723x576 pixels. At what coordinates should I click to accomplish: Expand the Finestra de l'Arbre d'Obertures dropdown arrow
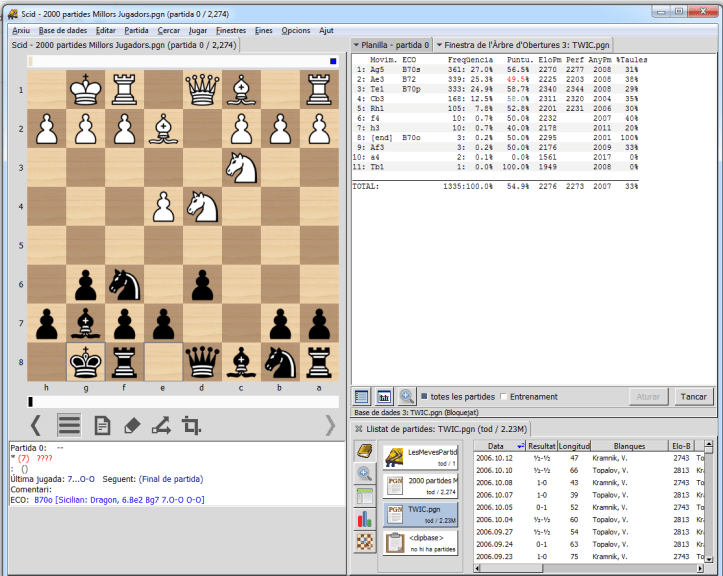tap(438, 45)
